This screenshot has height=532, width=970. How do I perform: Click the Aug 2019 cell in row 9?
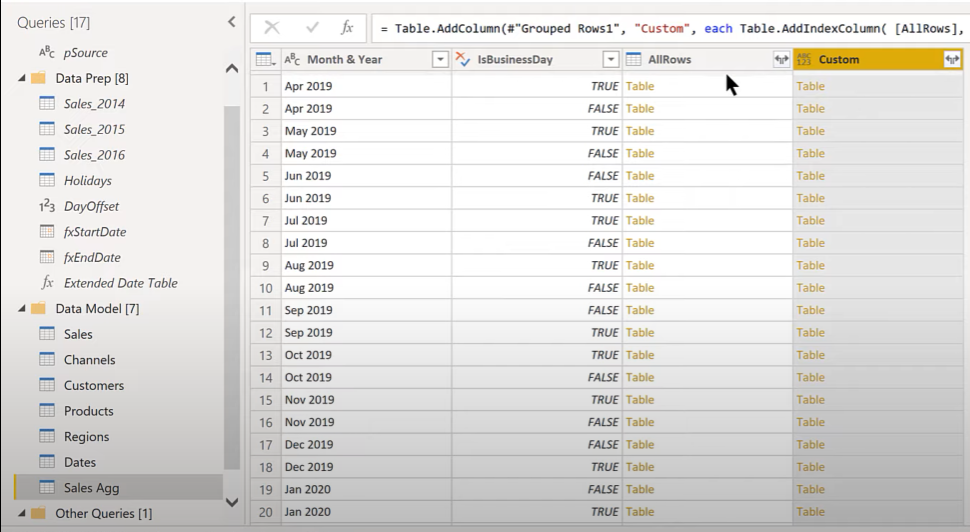pyautogui.click(x=366, y=265)
